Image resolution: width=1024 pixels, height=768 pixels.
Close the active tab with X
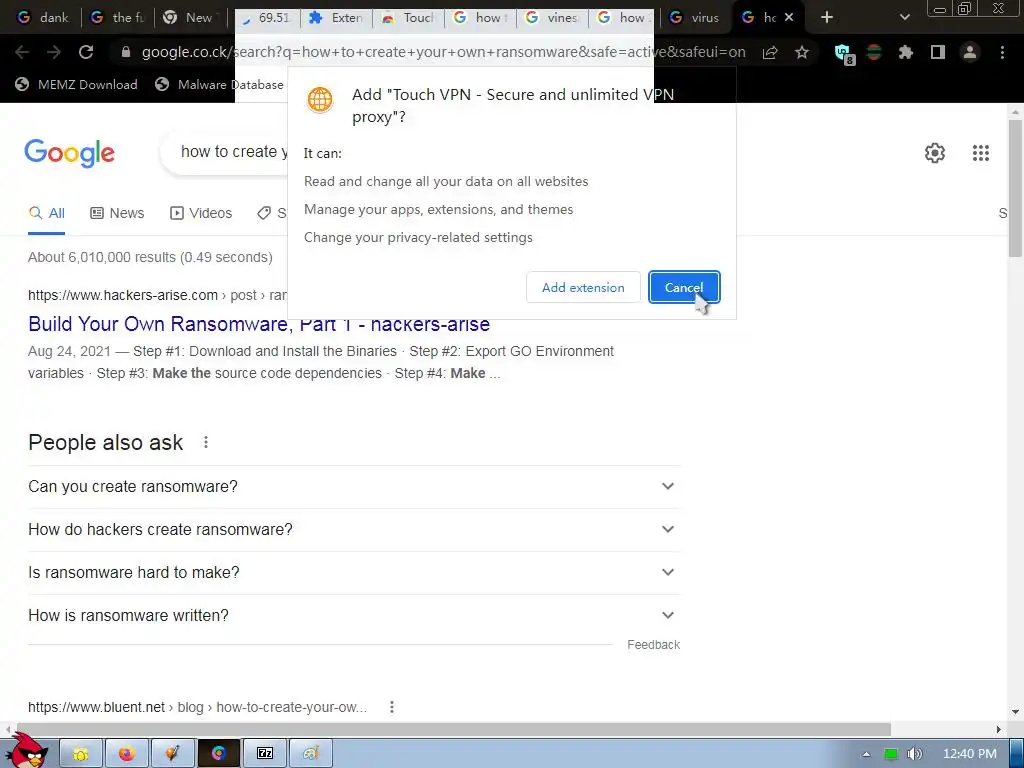[x=789, y=18]
